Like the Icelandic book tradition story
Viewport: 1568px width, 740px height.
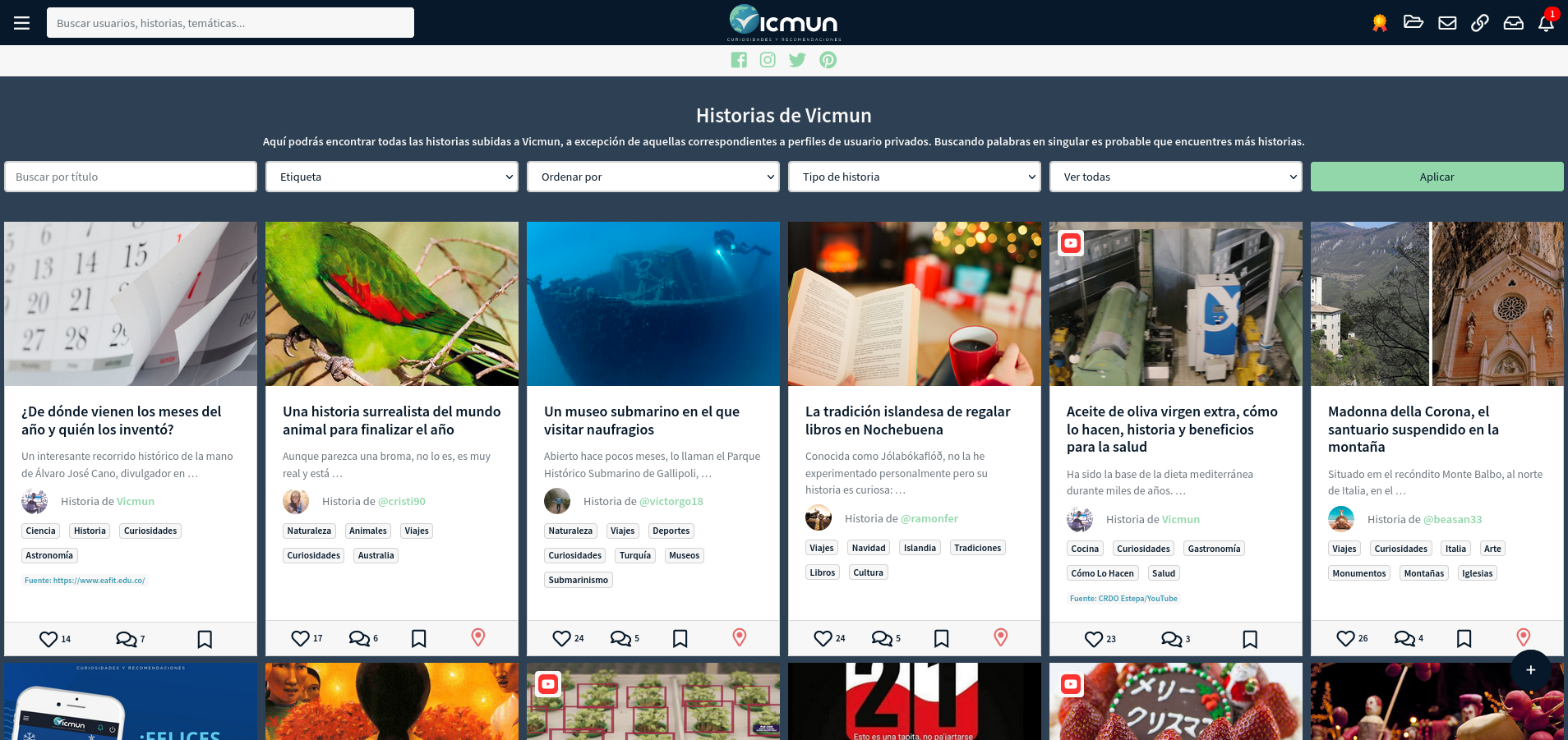tap(823, 638)
